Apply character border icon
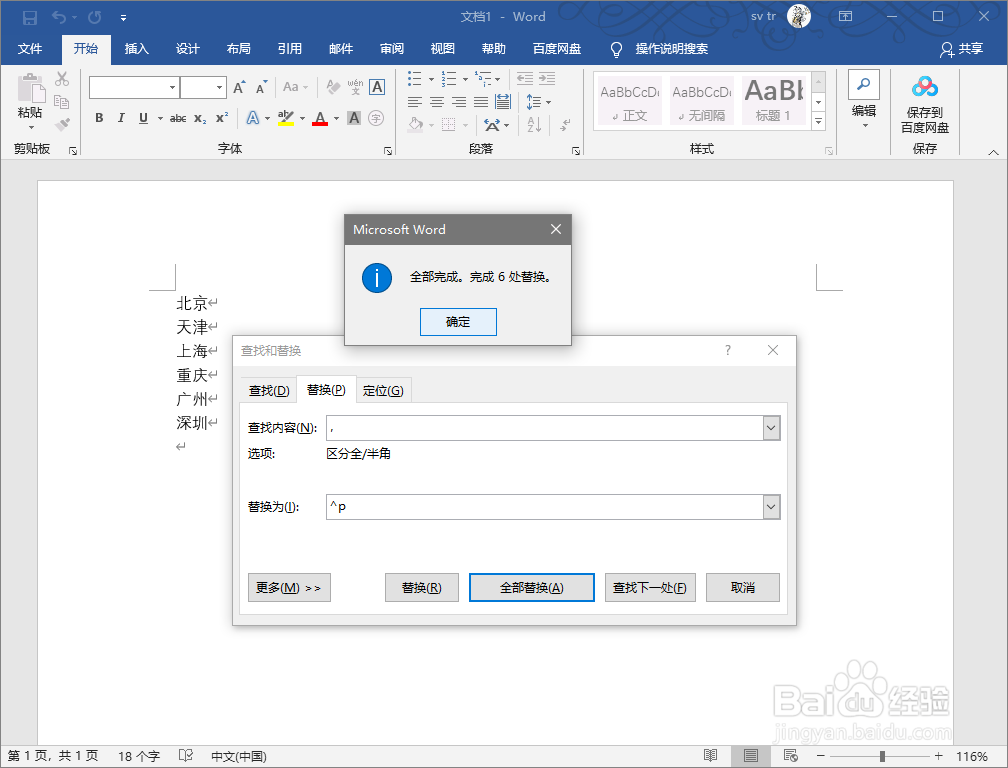 pos(377,87)
